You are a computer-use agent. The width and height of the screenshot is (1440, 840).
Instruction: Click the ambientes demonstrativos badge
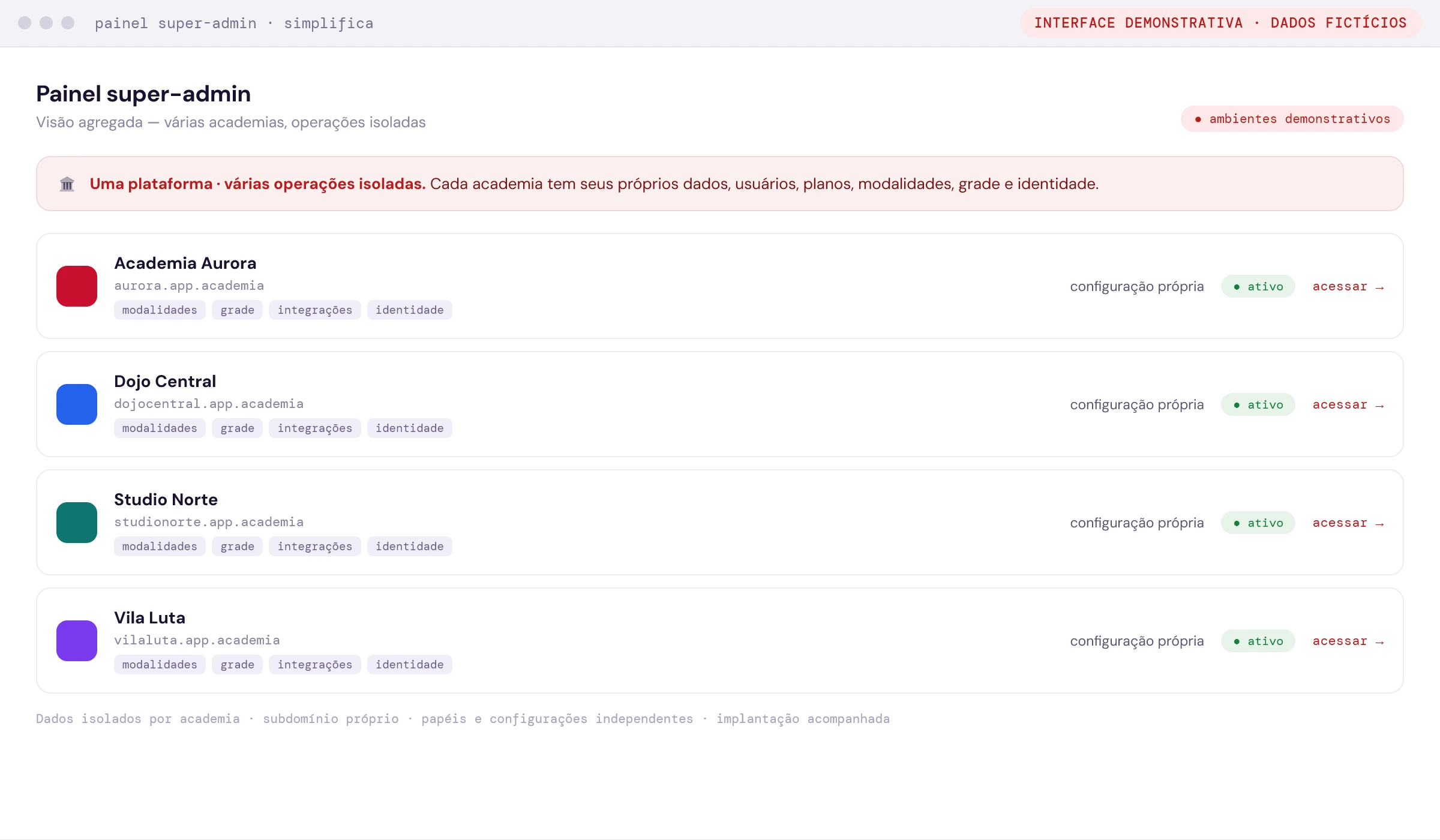pos(1292,119)
